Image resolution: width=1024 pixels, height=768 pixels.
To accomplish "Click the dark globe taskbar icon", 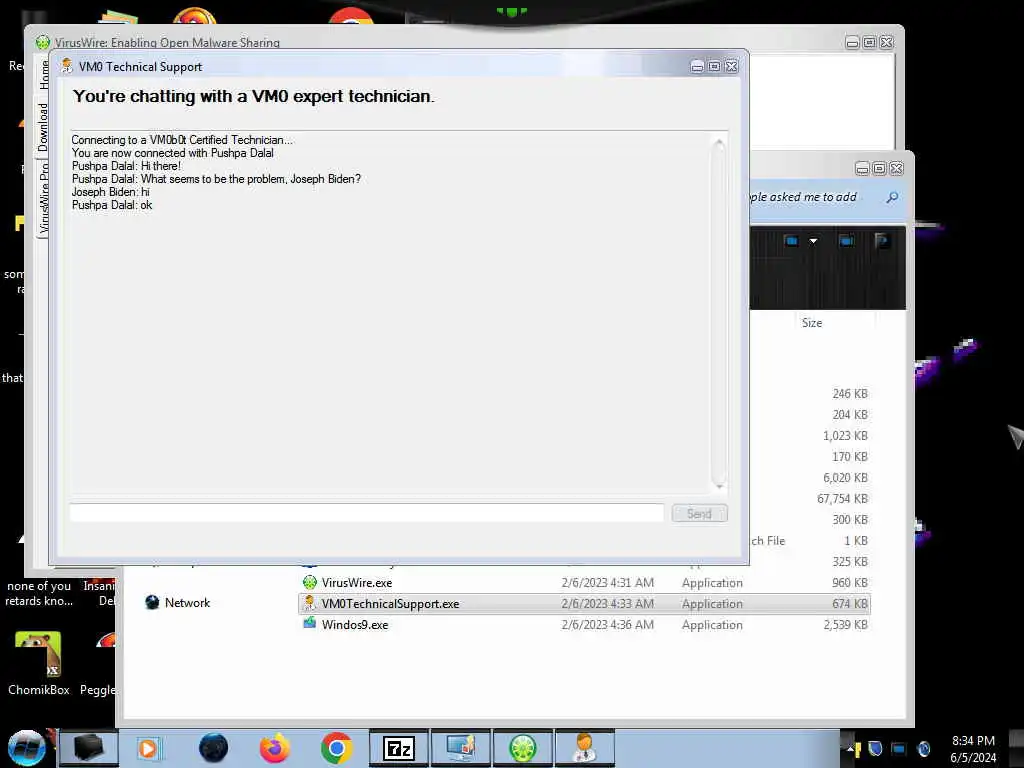I will [213, 748].
